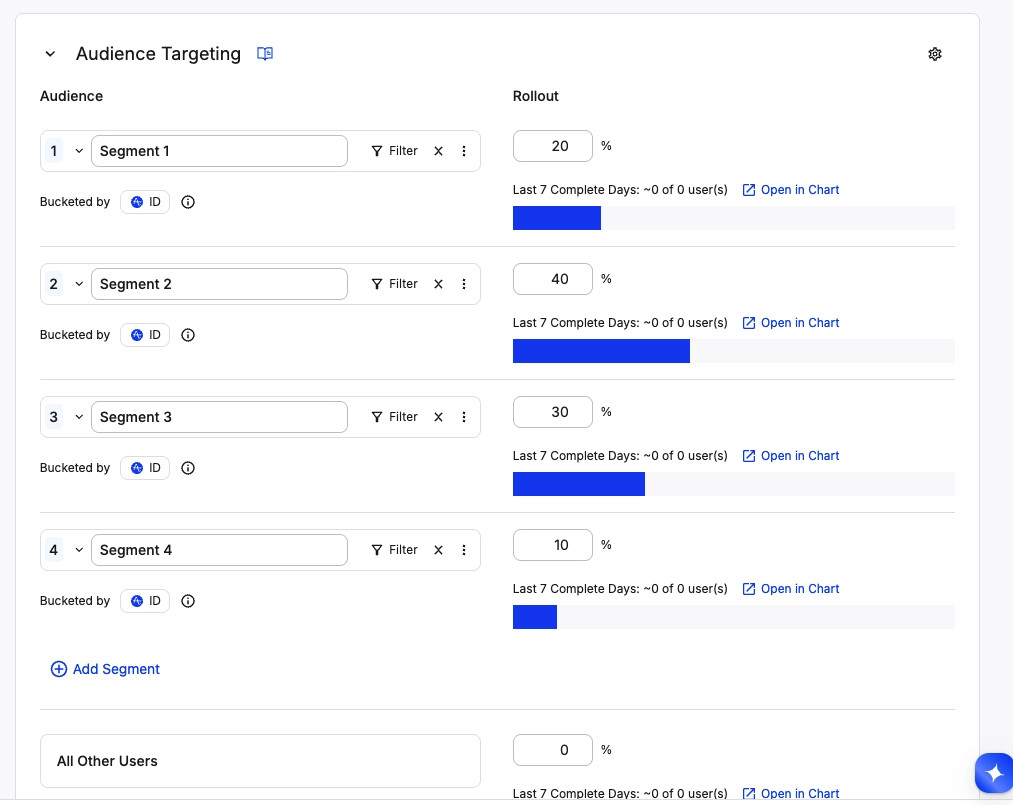
Task: Select the All Other Users row
Action: [x=260, y=761]
